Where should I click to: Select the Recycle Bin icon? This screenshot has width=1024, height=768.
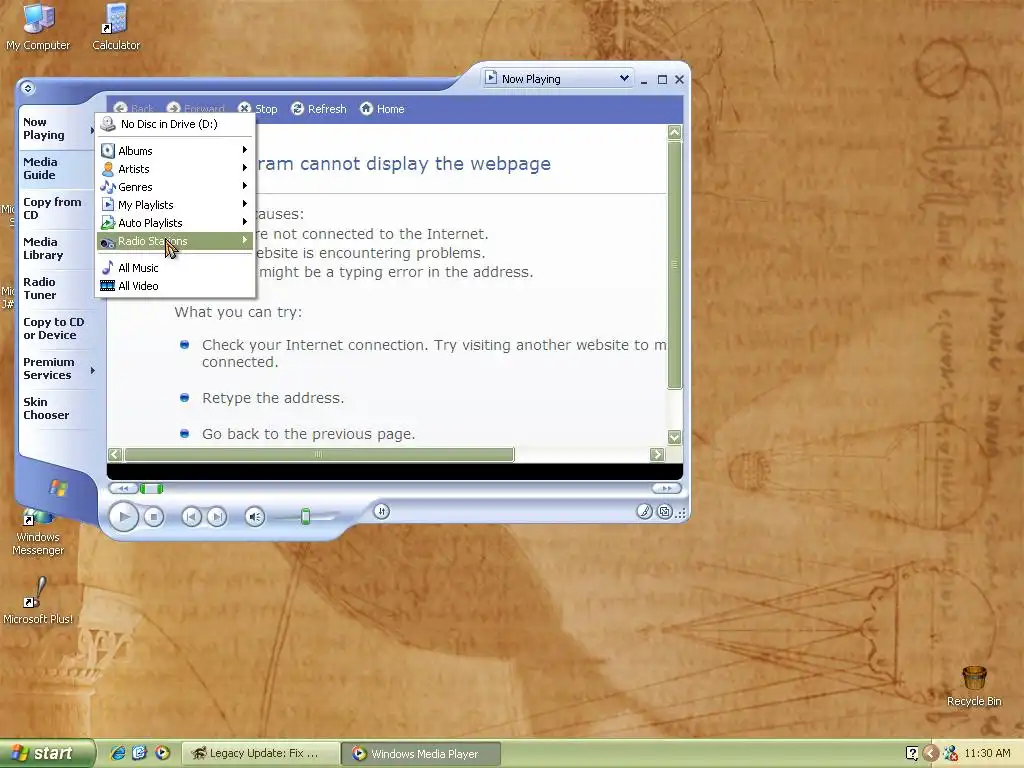pos(974,686)
